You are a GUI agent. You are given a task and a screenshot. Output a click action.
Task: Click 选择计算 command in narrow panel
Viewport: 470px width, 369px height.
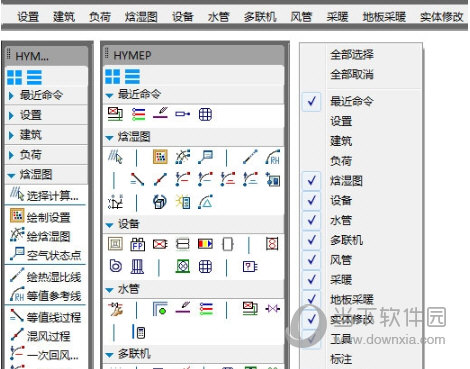coord(45,195)
